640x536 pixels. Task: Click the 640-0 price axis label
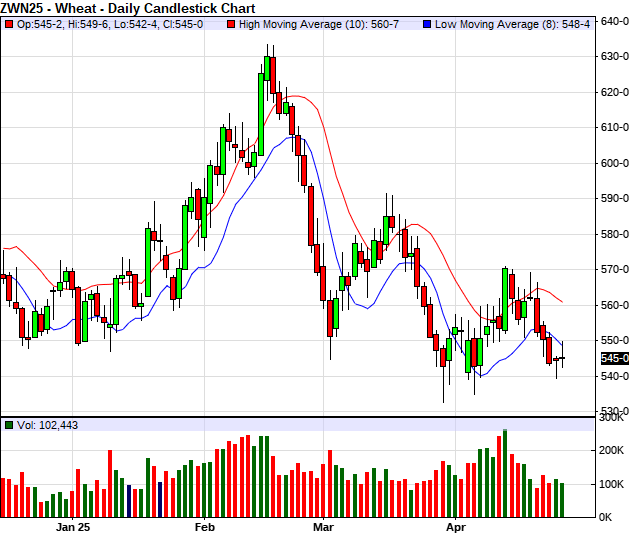pos(614,21)
